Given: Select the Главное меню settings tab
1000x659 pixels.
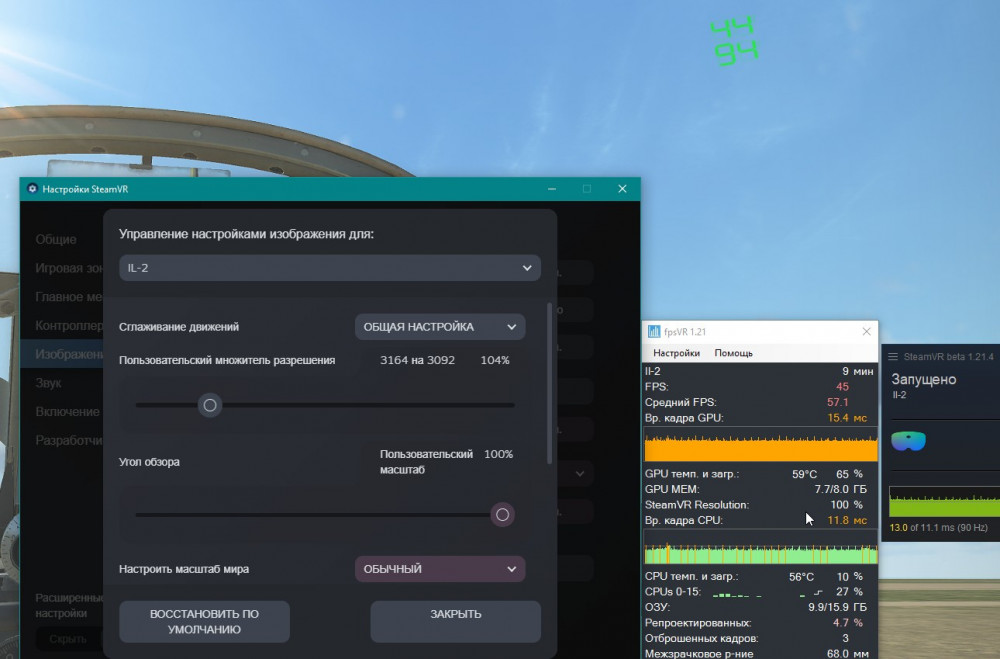Looking at the screenshot, I should [x=69, y=297].
